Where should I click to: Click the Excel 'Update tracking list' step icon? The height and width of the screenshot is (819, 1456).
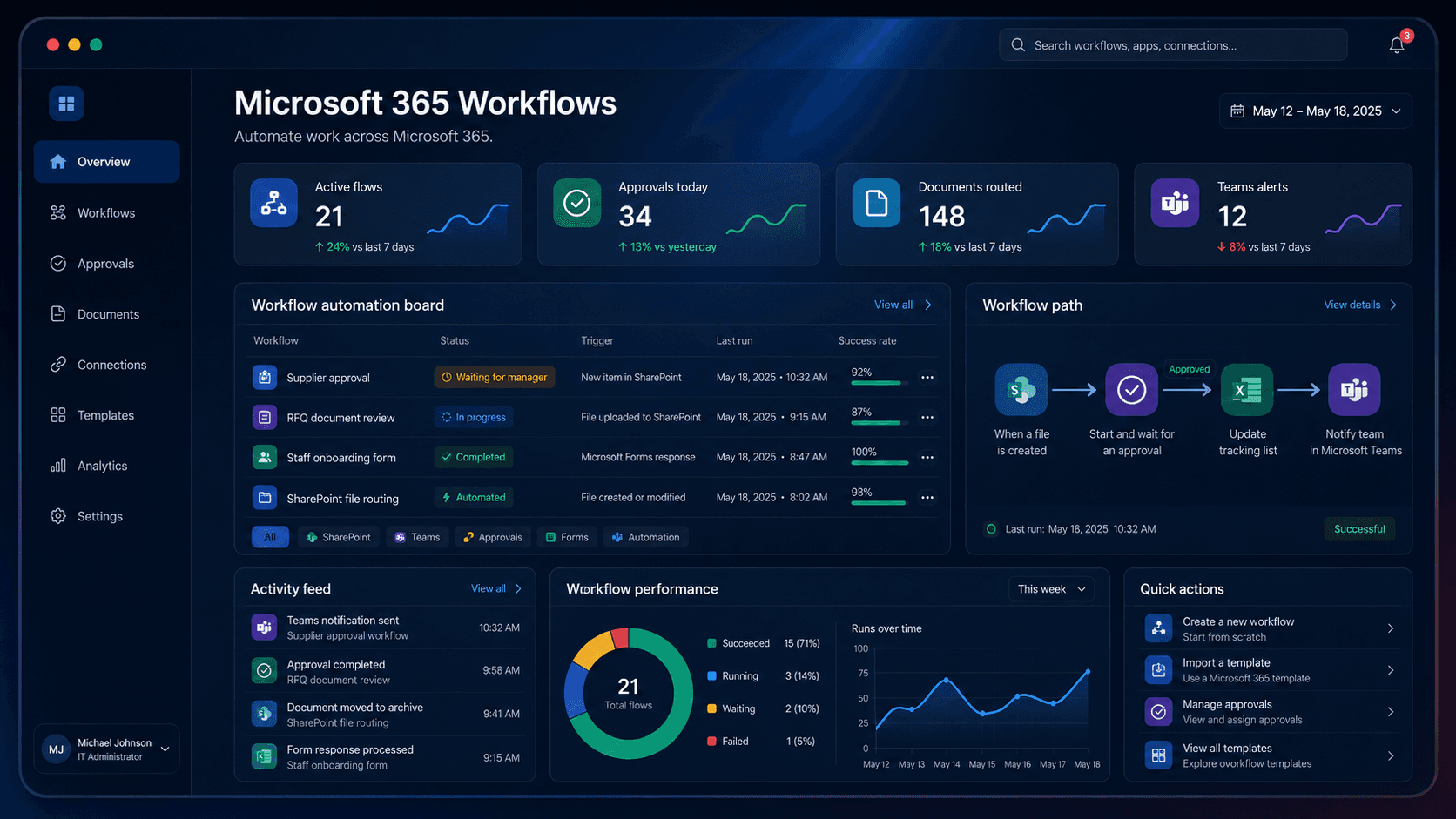coord(1247,390)
